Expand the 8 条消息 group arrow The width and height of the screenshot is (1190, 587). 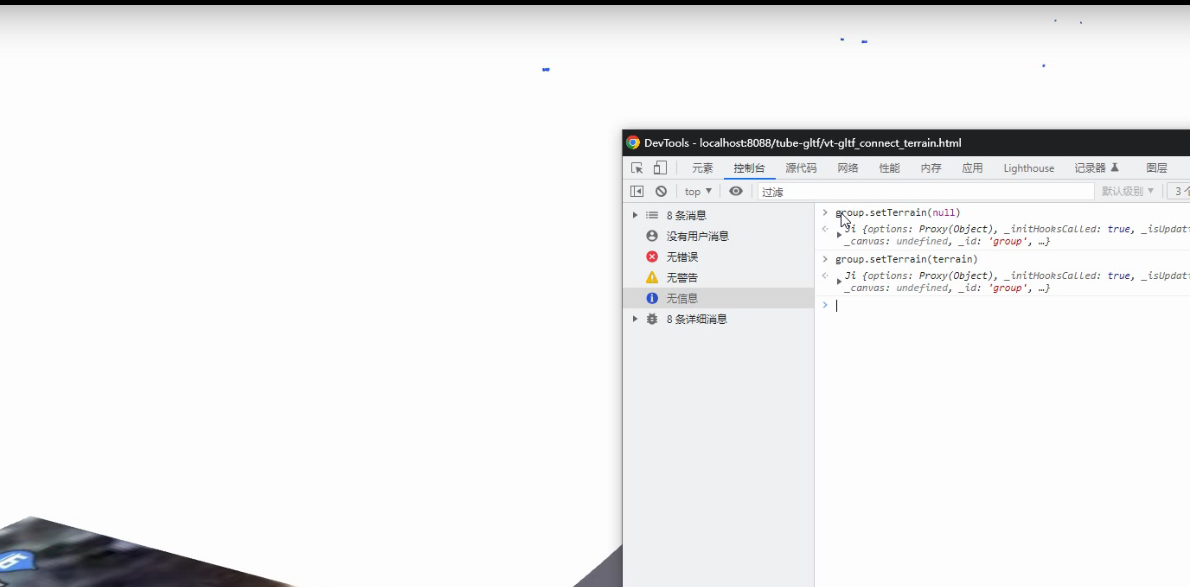[635, 214]
